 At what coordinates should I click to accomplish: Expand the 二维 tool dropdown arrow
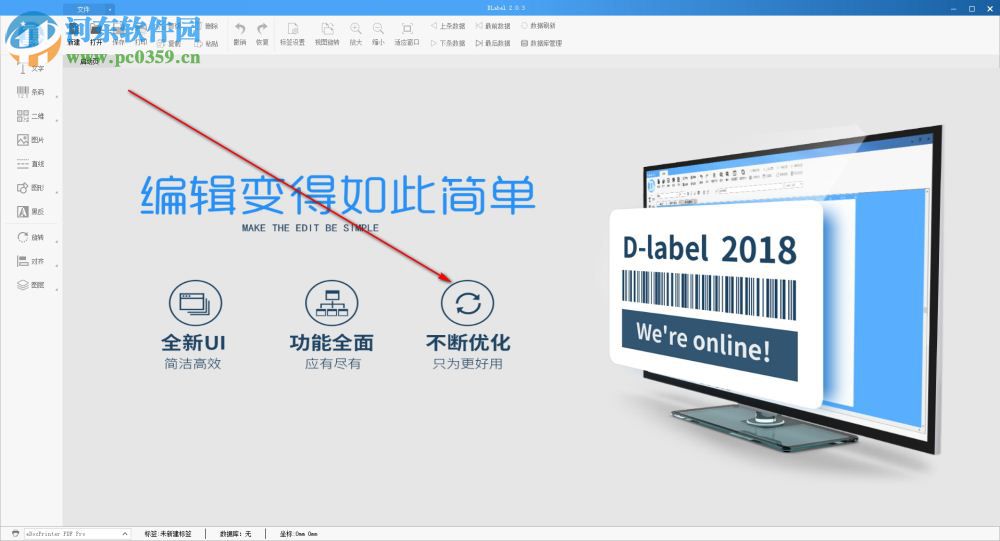[x=57, y=121]
